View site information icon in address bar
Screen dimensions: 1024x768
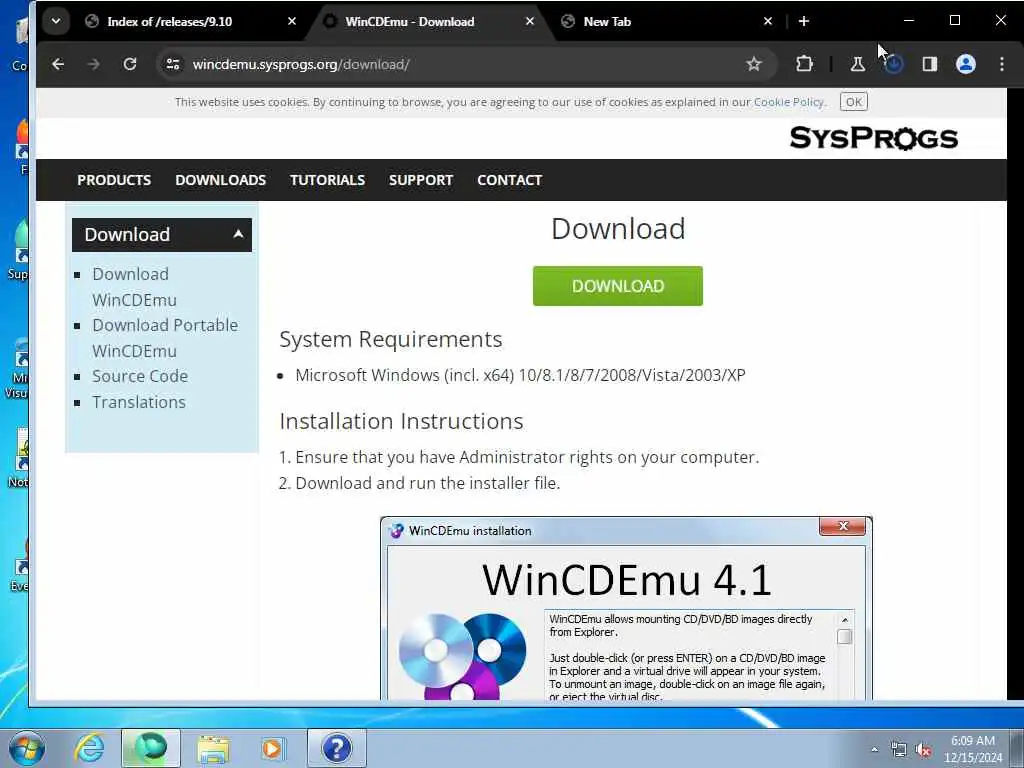point(173,64)
